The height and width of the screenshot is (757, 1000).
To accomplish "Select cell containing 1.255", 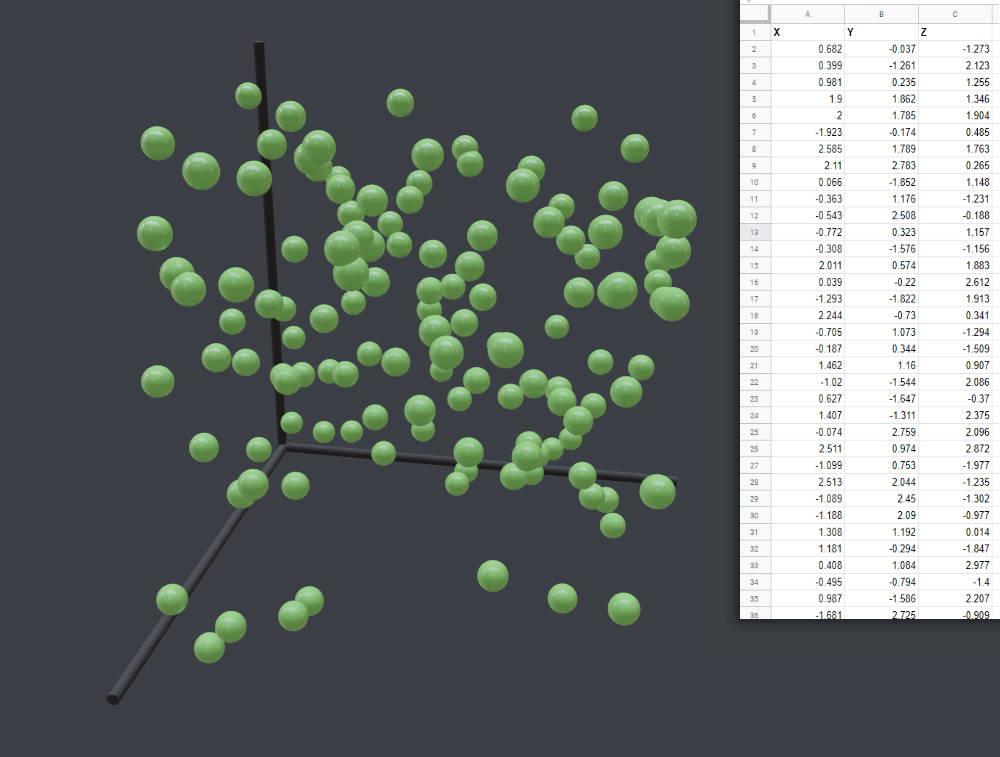I will (955, 82).
